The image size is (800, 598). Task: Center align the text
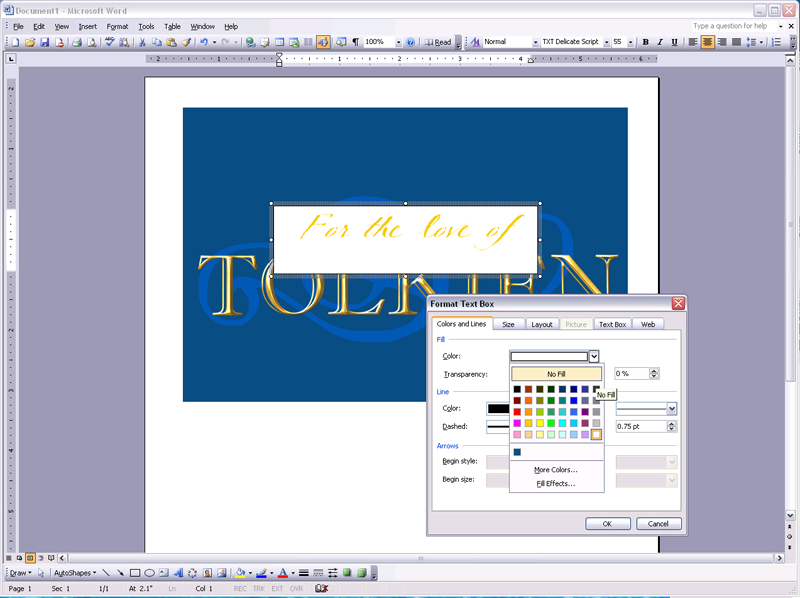point(707,42)
